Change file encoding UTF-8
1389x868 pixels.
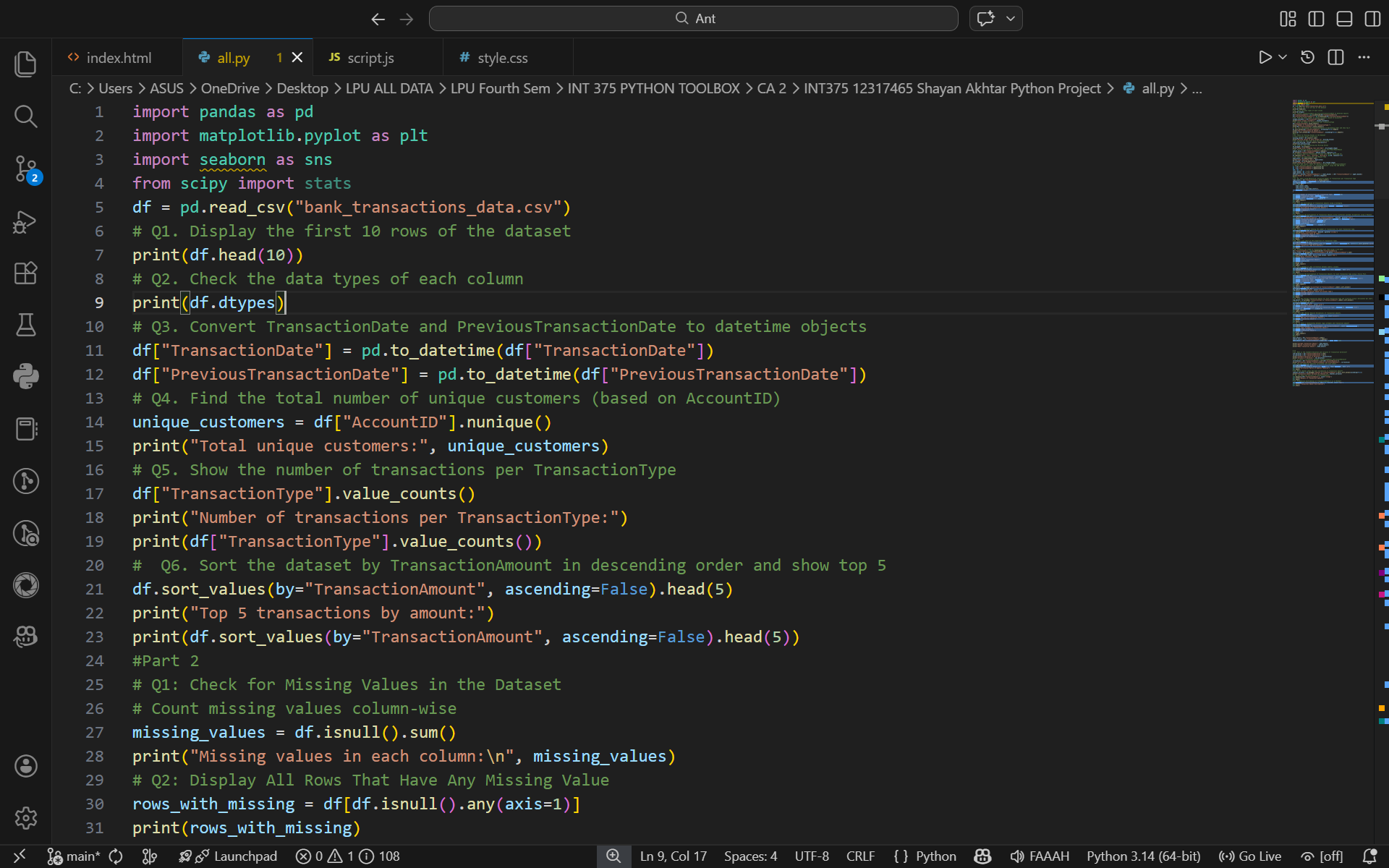[812, 856]
